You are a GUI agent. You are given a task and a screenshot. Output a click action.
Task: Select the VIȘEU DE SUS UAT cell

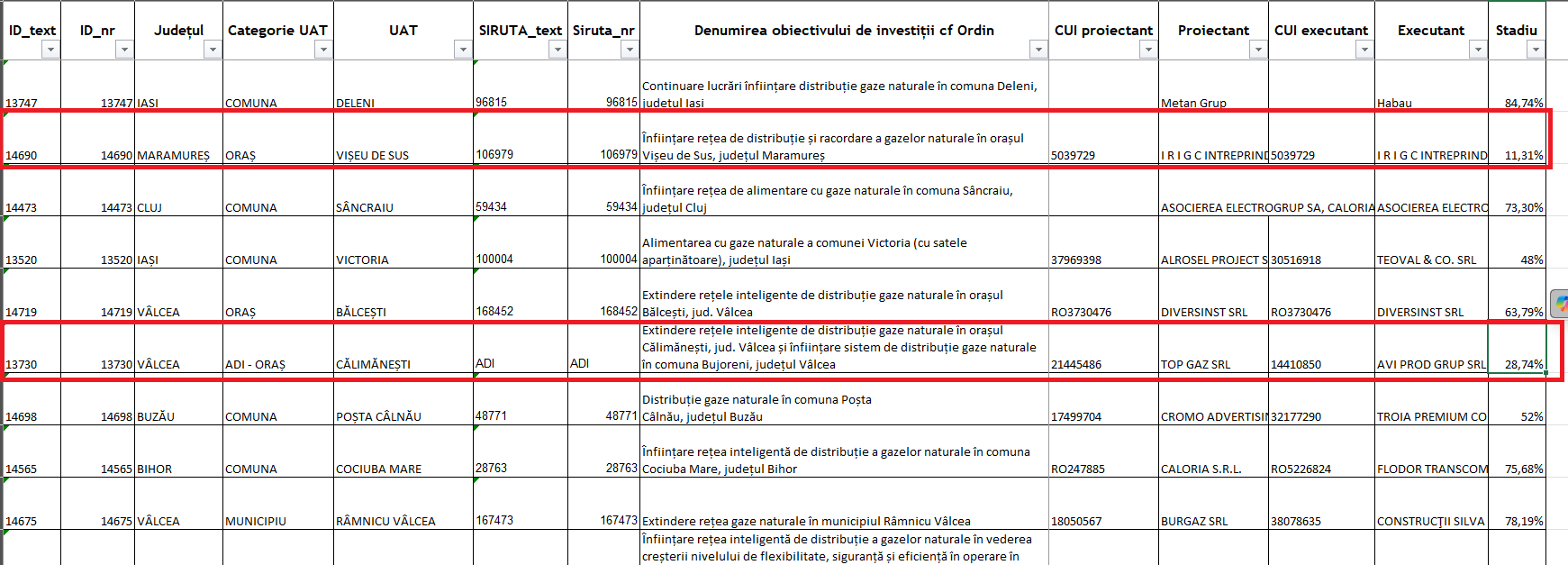coord(403,138)
